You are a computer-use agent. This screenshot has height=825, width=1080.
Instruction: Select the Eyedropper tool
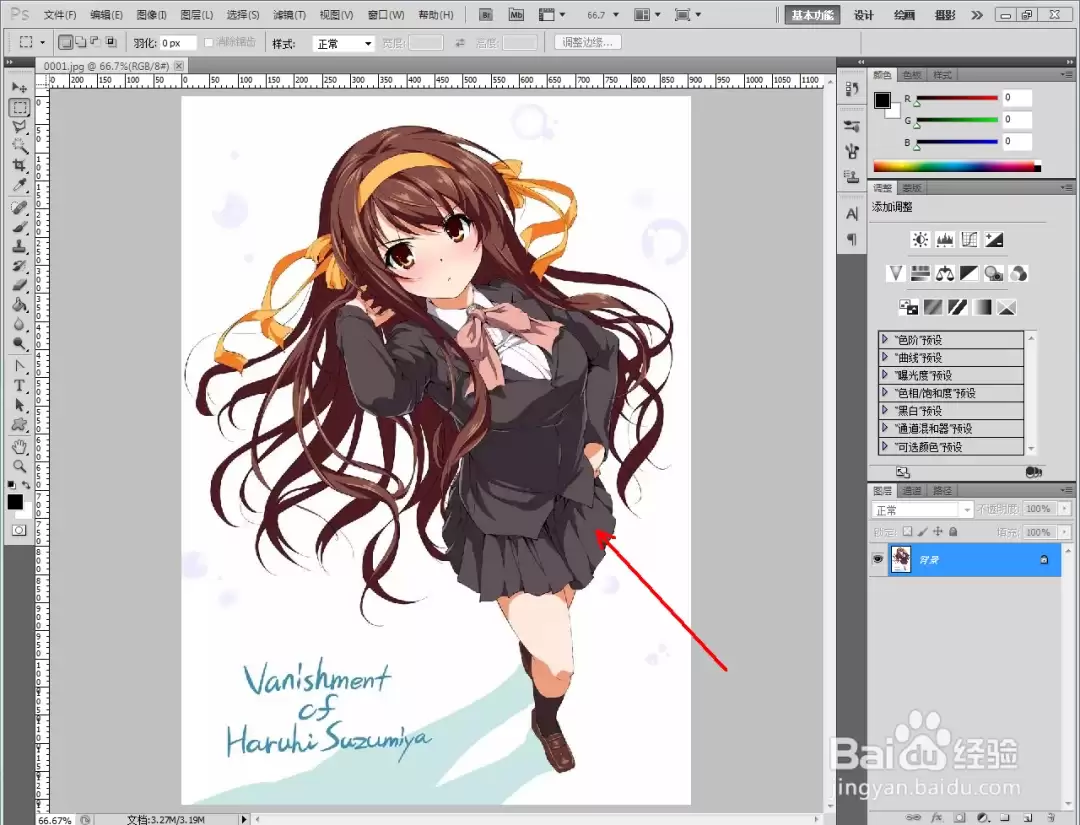pyautogui.click(x=19, y=185)
